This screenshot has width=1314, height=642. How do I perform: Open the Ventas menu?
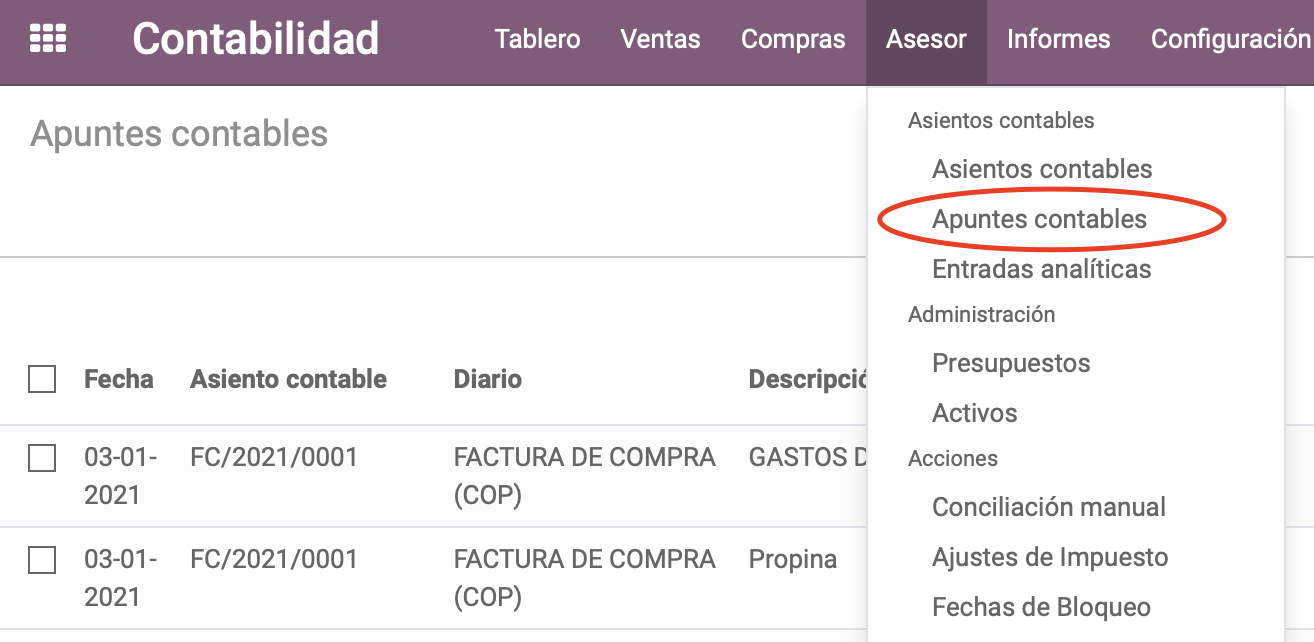[x=660, y=40]
